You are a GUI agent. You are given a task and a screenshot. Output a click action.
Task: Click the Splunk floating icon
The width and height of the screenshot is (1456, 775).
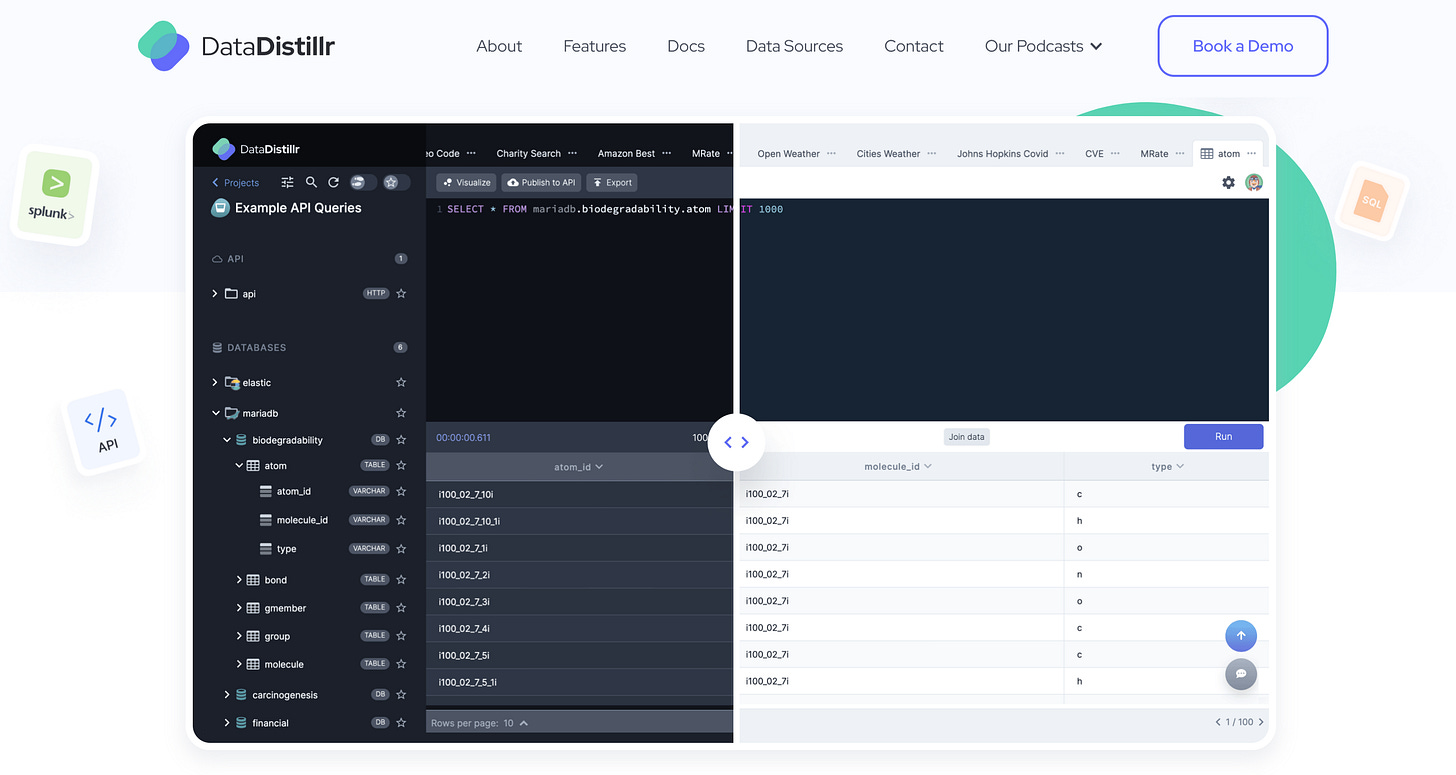pyautogui.click(x=54, y=195)
